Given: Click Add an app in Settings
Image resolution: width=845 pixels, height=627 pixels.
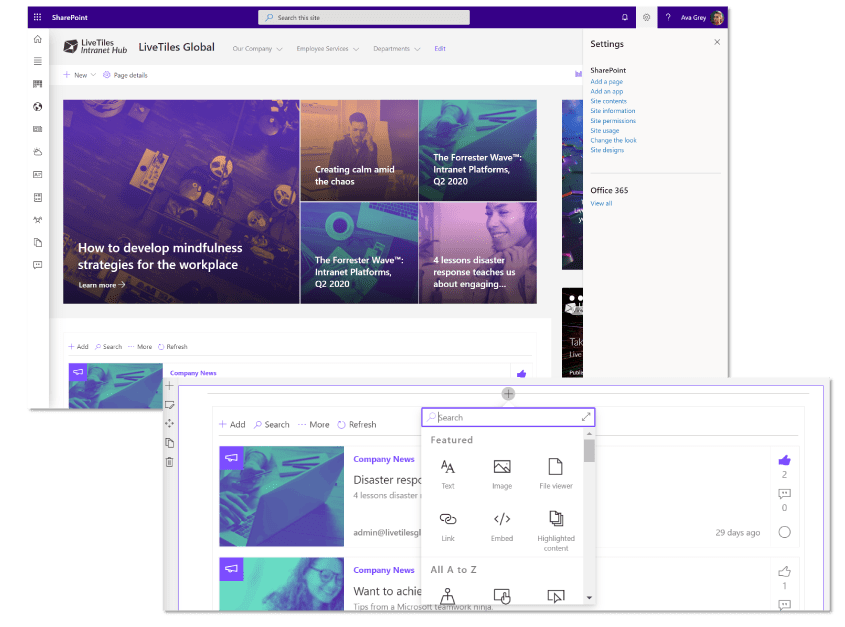Looking at the screenshot, I should [606, 91].
